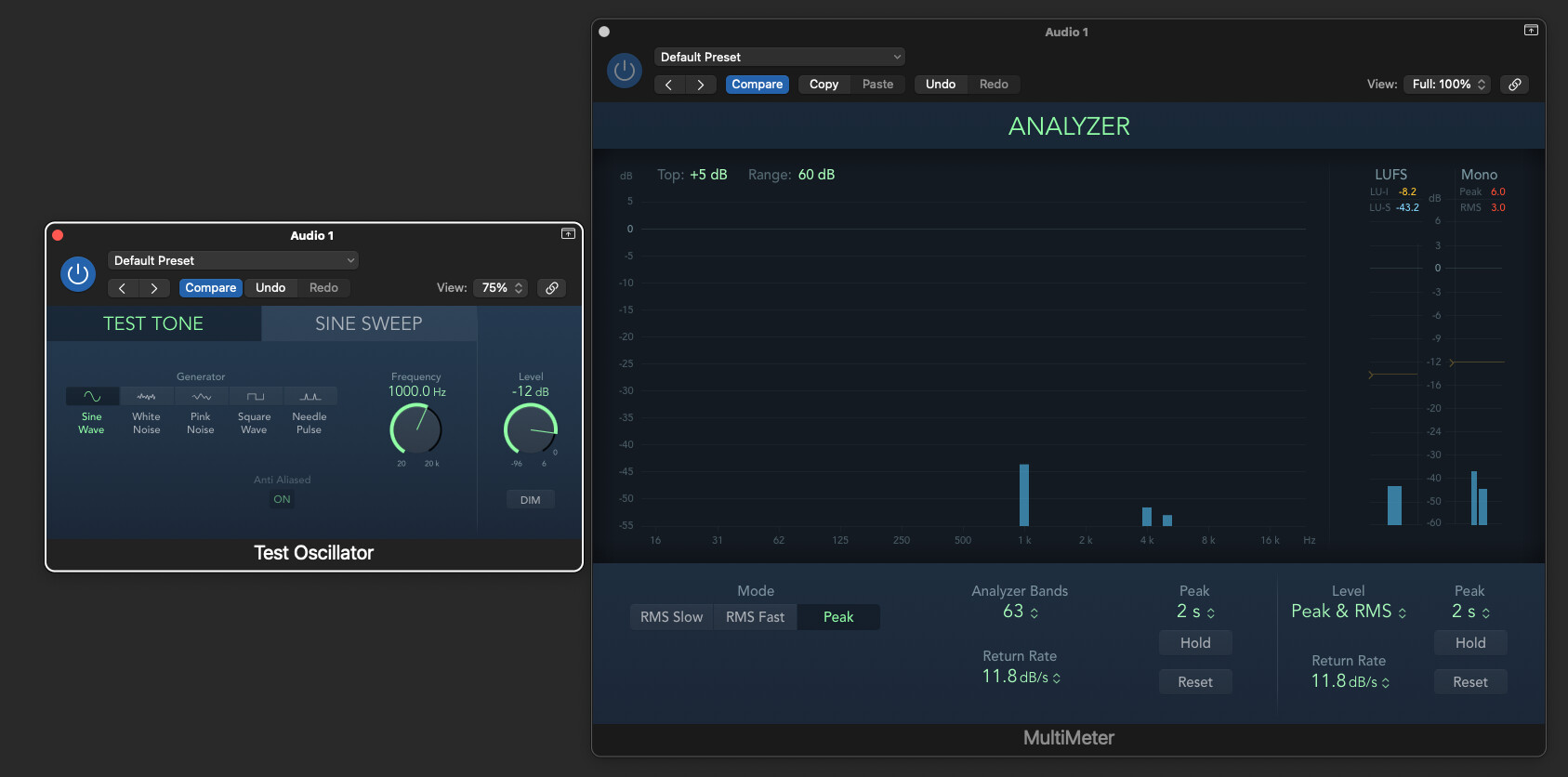Select RMS Fast analyzer mode
The image size is (1568, 777).
756,617
